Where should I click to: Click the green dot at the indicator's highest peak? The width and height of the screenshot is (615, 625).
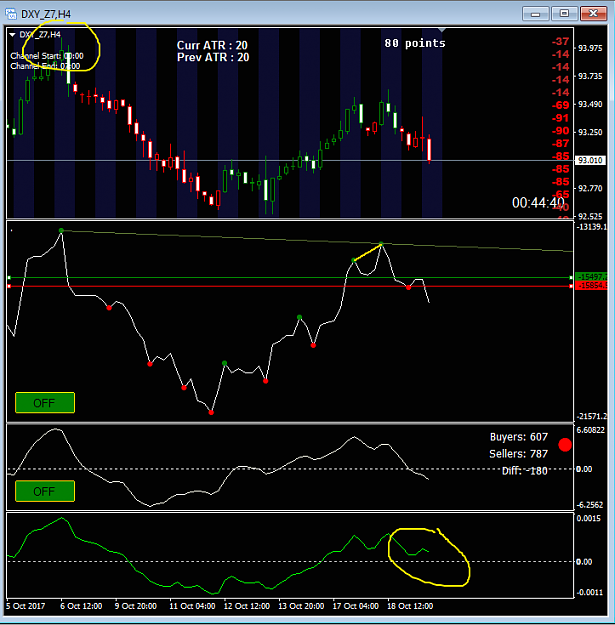coord(61,230)
